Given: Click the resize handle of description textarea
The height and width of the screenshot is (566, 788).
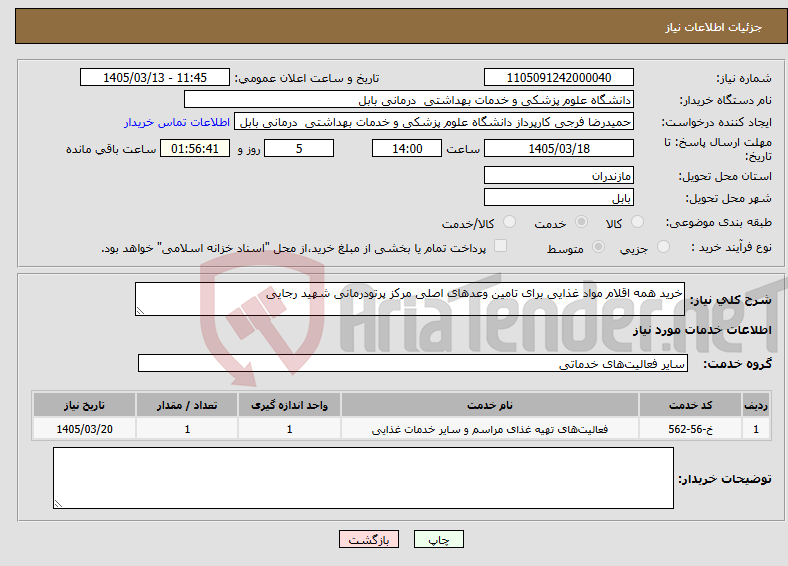Looking at the screenshot, I should pos(140,311).
